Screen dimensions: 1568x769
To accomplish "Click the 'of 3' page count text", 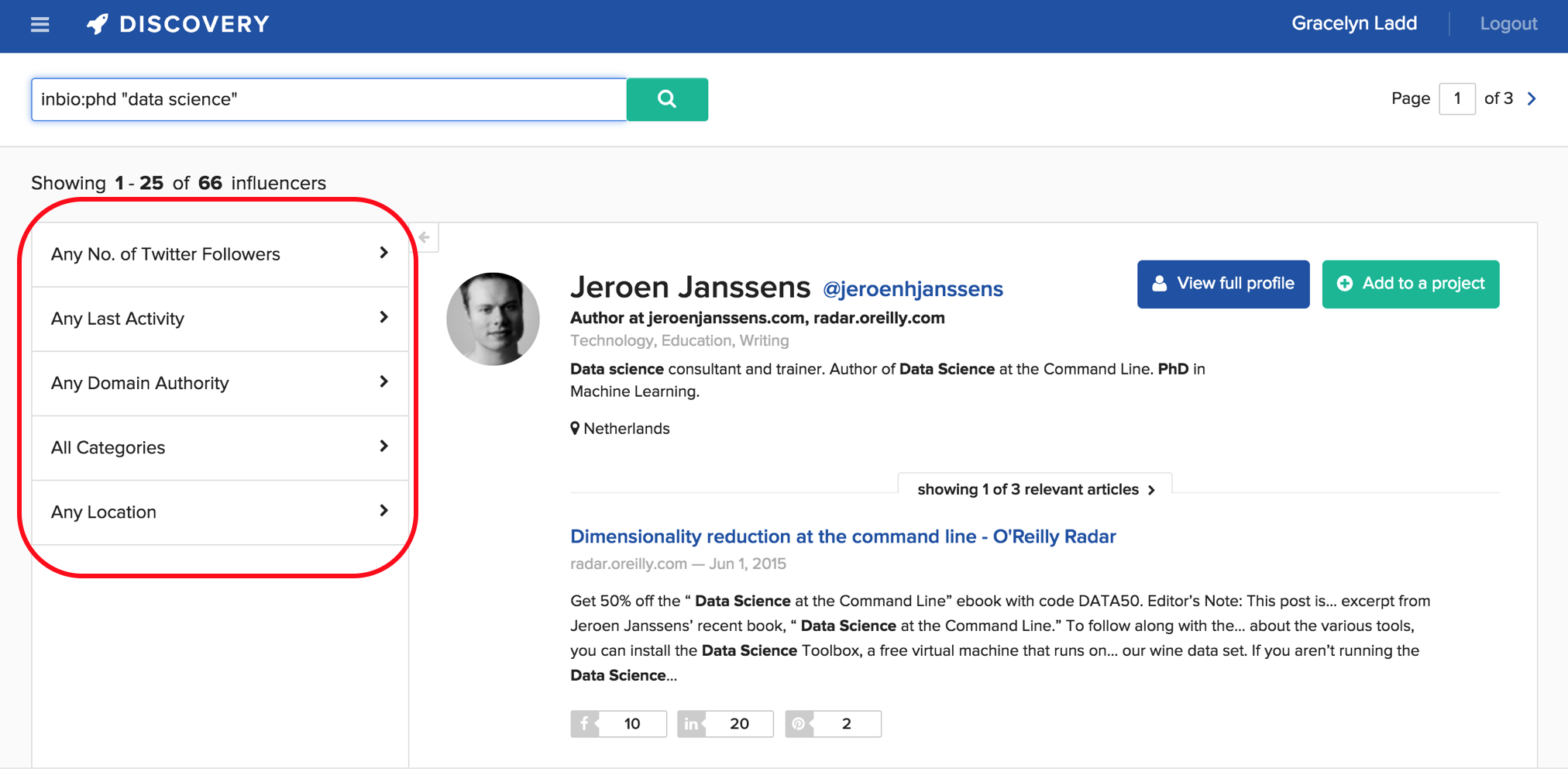I will tap(1498, 98).
